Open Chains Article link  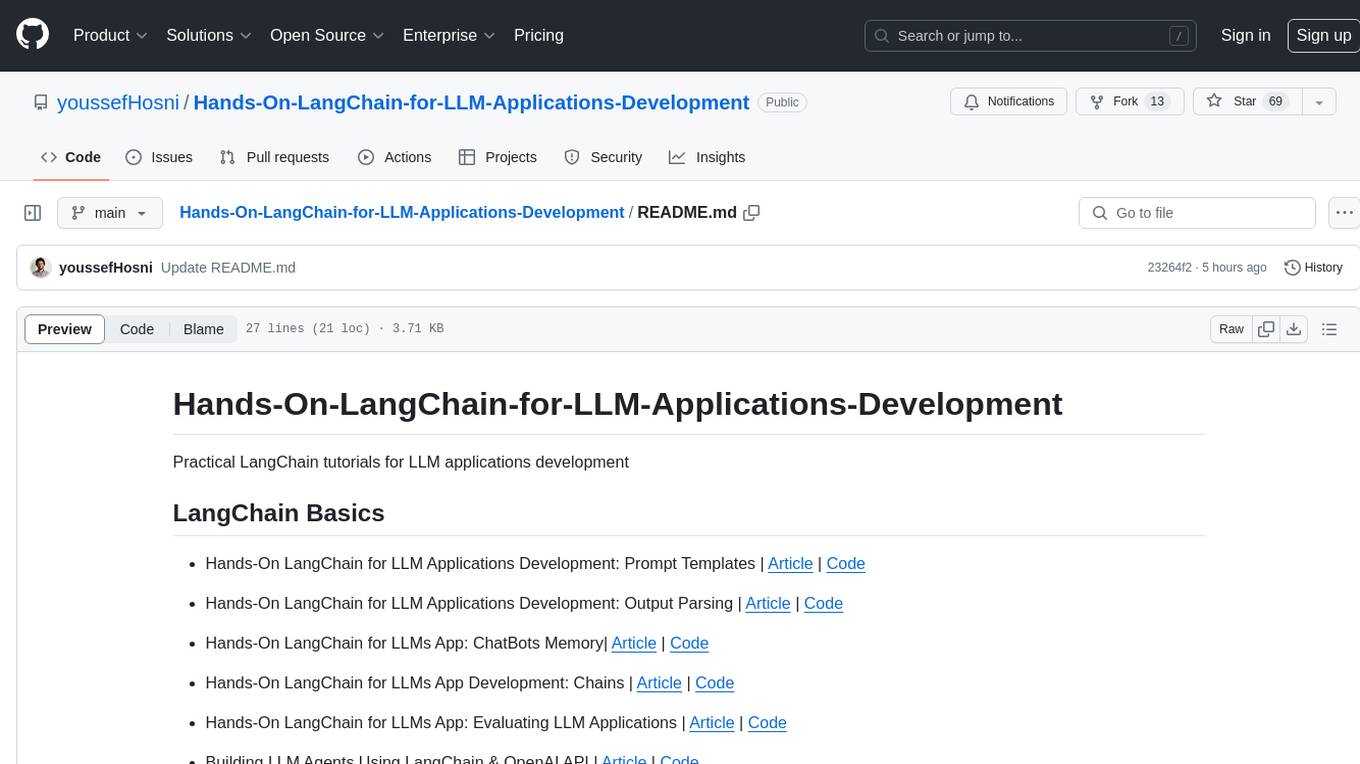click(x=659, y=683)
